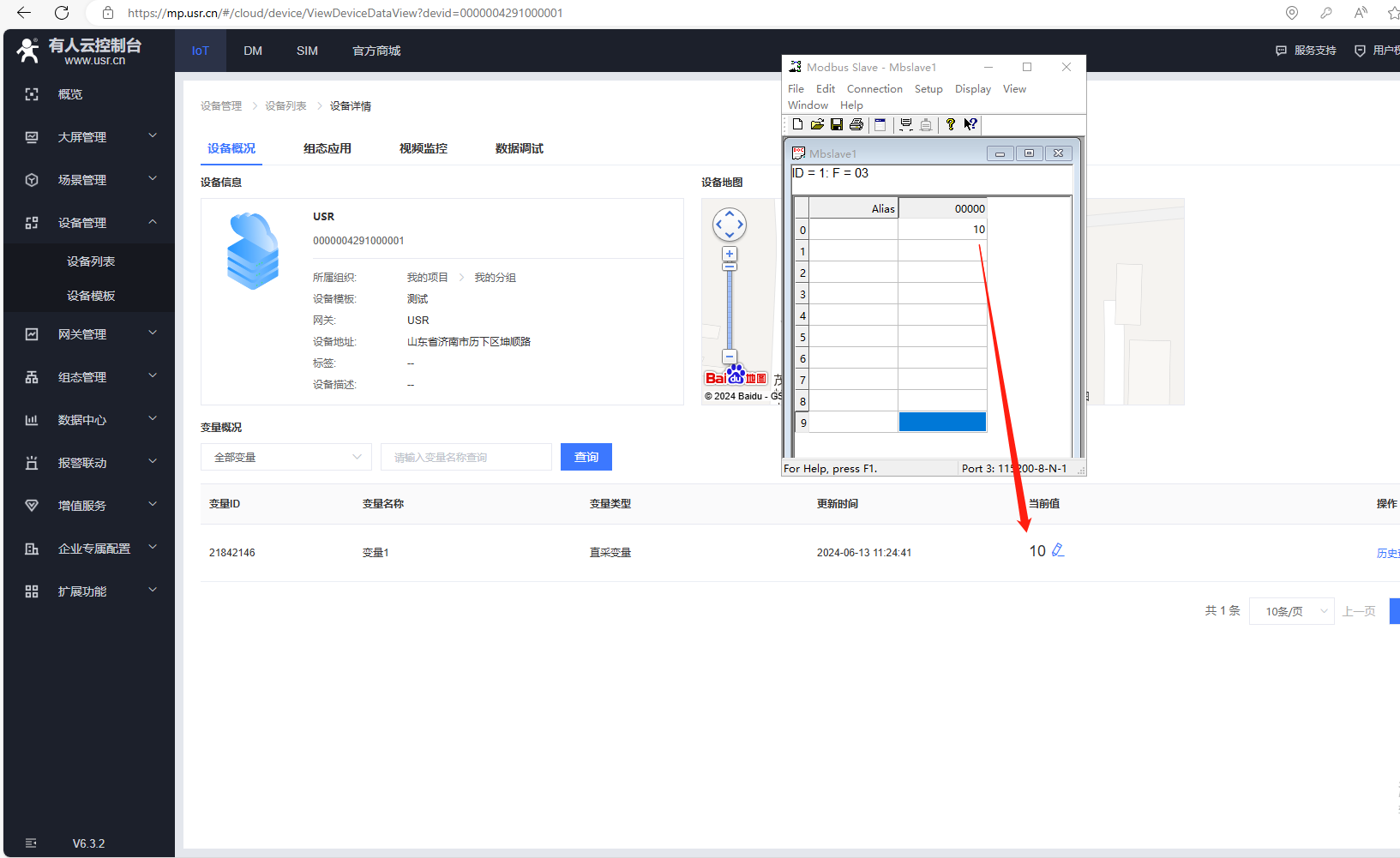Click the Open file folder icon

(817, 124)
